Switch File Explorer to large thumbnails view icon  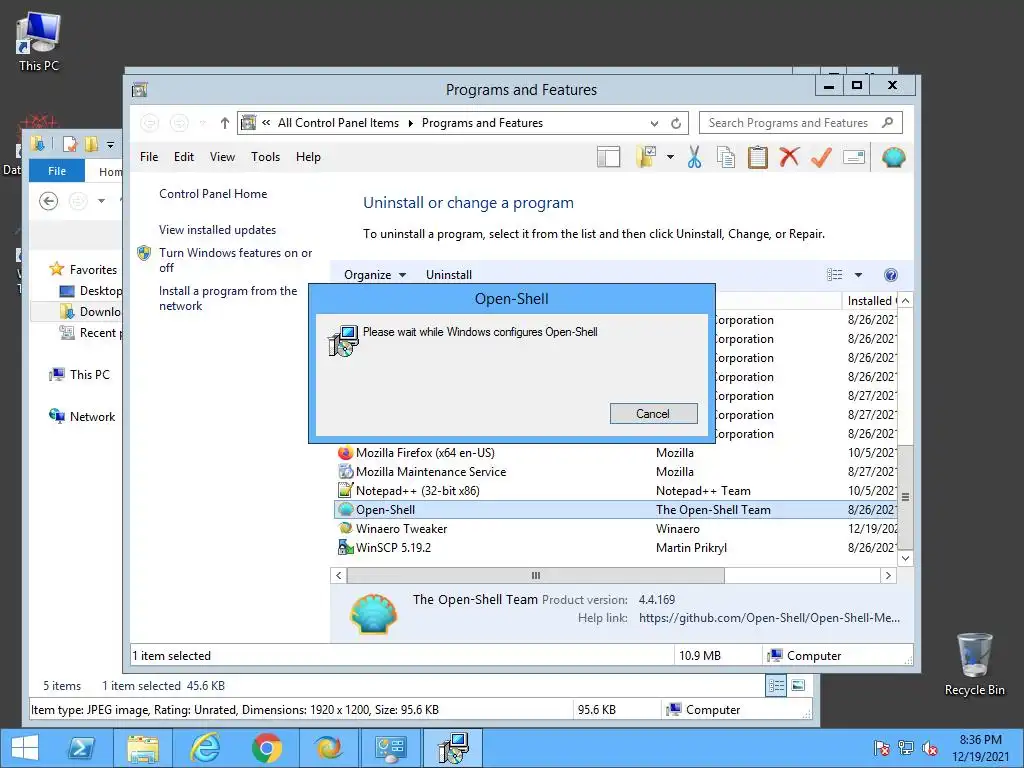(798, 685)
